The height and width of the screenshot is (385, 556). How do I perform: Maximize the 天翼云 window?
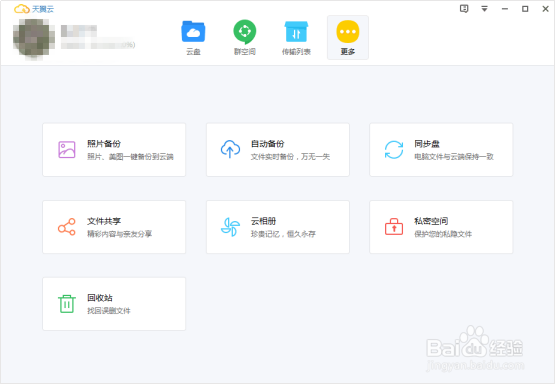[525, 9]
